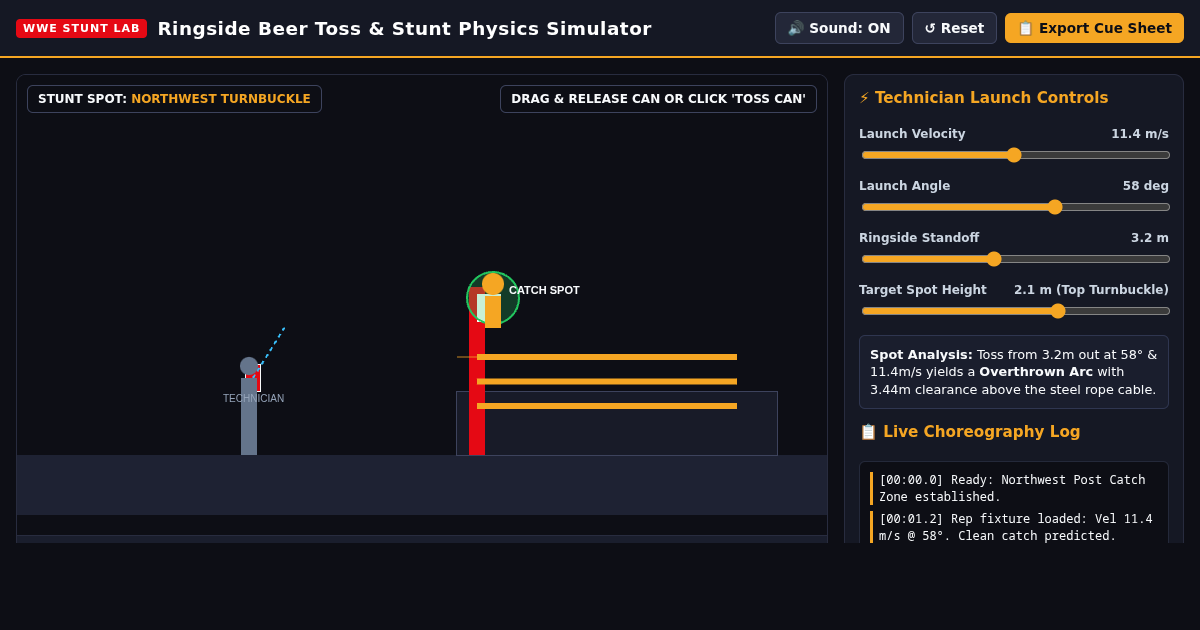Click the technician figure's head
Screen dimensions: 1200x630
249,366
